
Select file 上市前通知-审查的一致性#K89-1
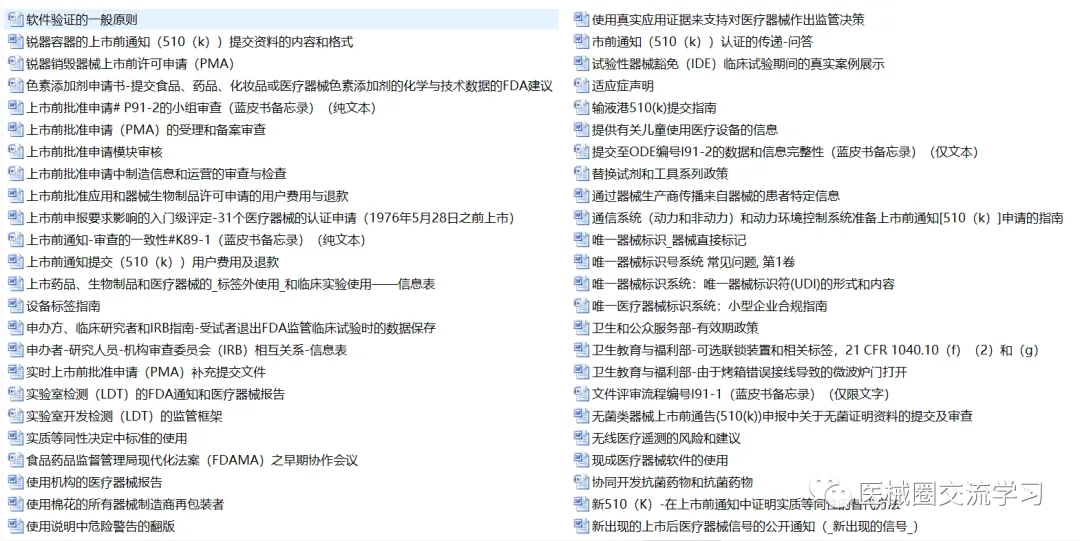coord(196,241)
